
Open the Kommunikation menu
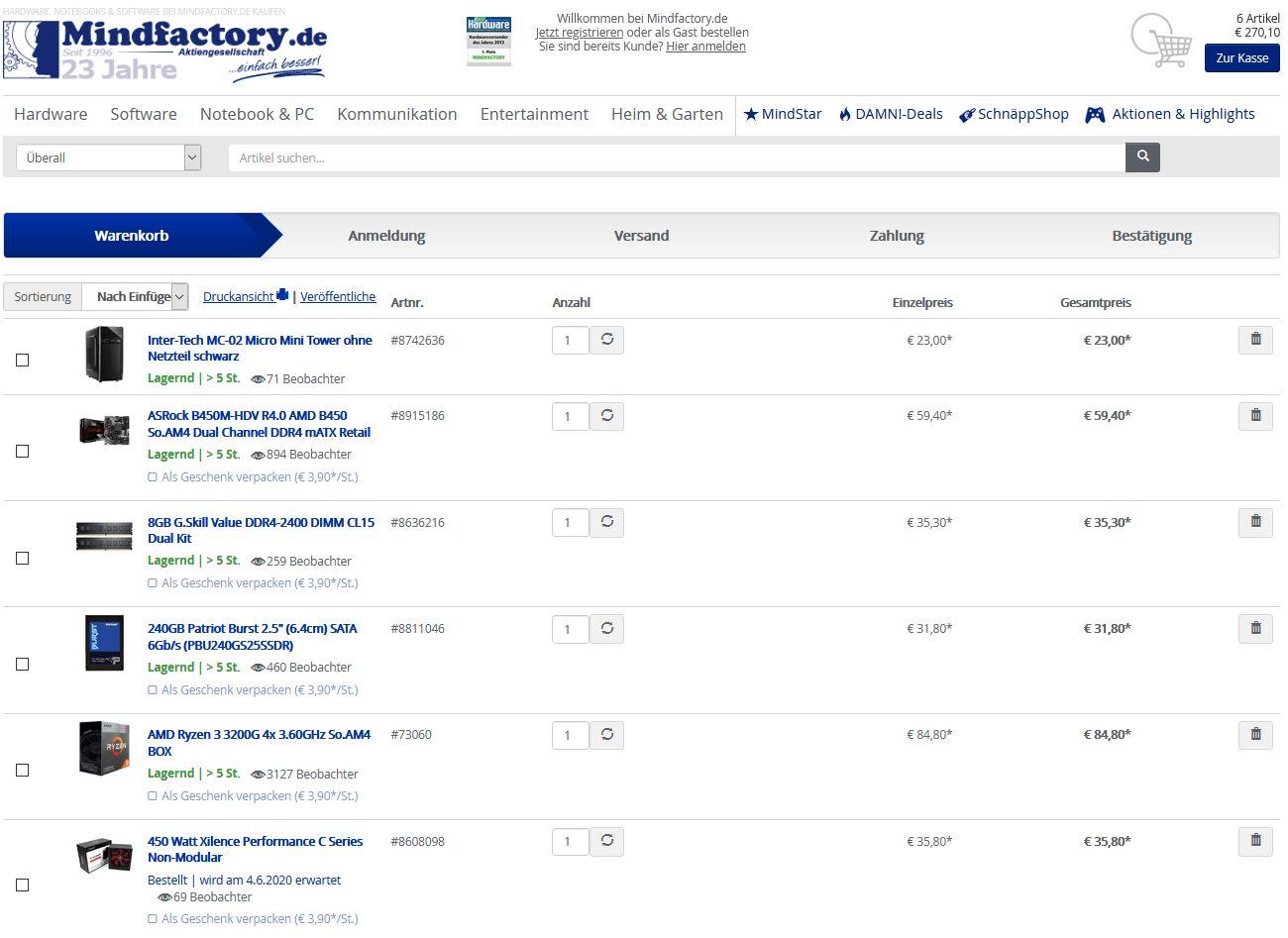[x=397, y=114]
